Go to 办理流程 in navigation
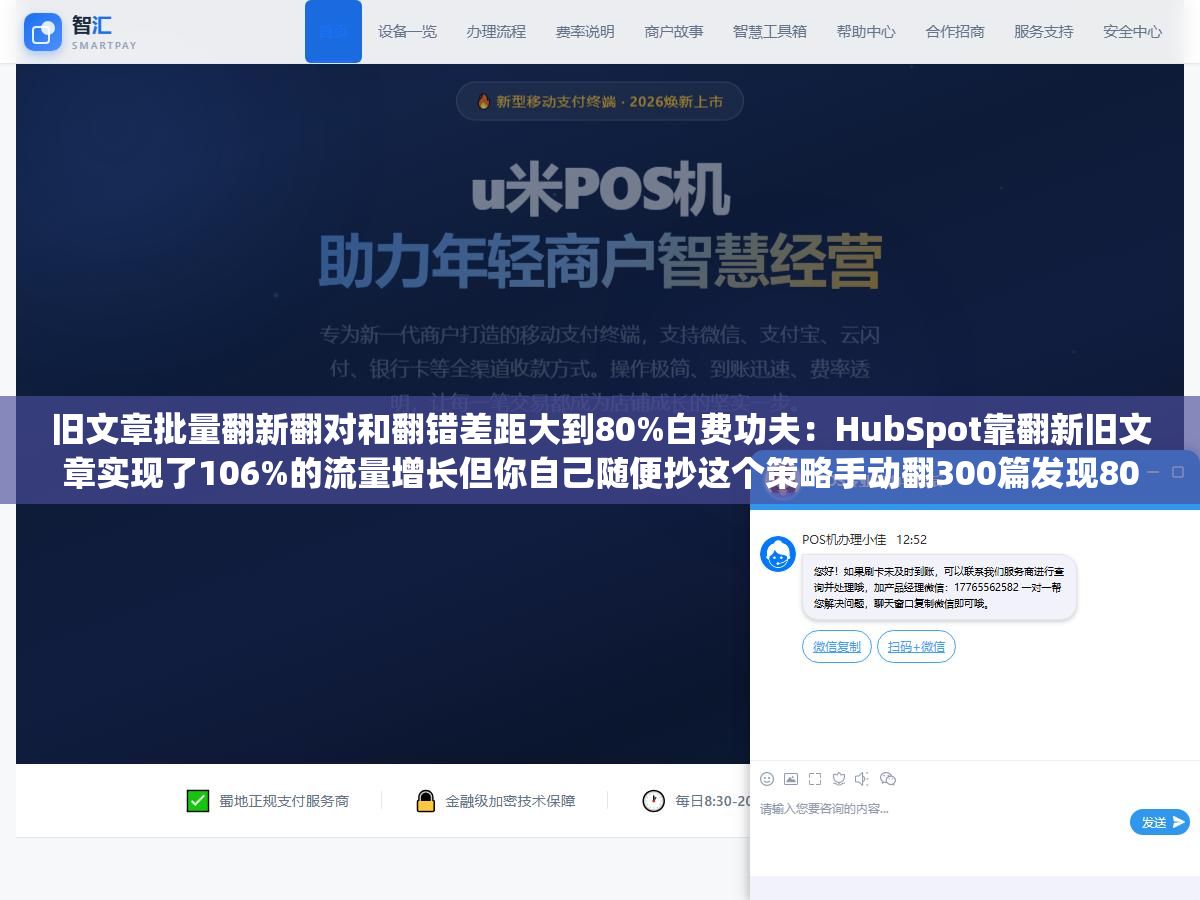 pyautogui.click(x=496, y=32)
